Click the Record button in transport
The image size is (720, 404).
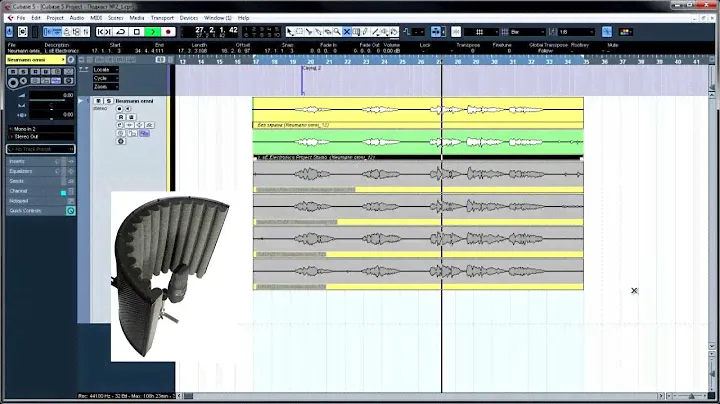coord(169,31)
